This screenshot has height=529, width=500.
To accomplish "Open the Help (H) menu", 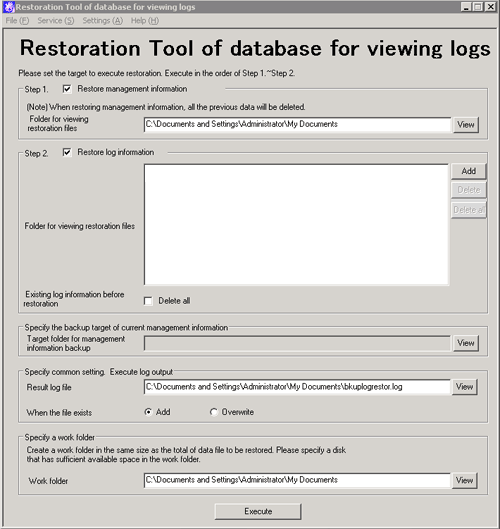I will (144, 21).
